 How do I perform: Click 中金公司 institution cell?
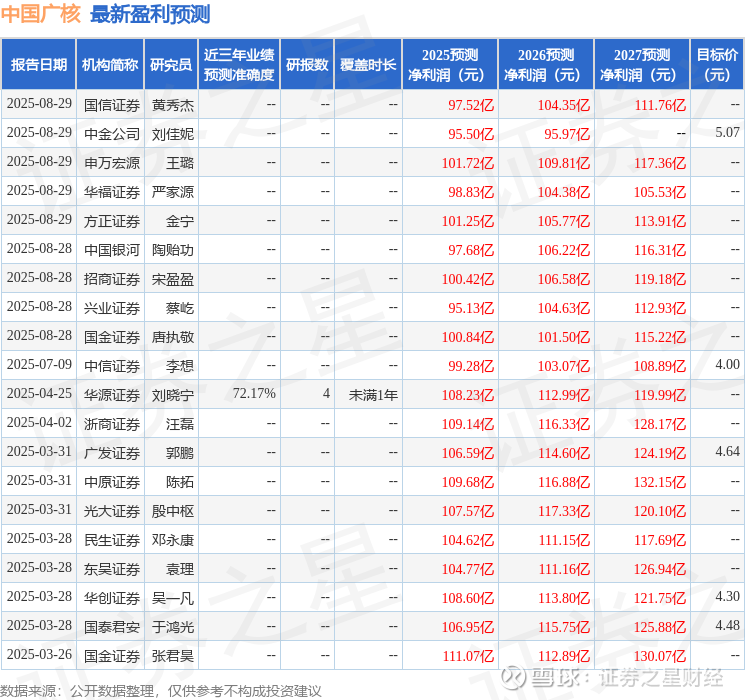pyautogui.click(x=112, y=134)
